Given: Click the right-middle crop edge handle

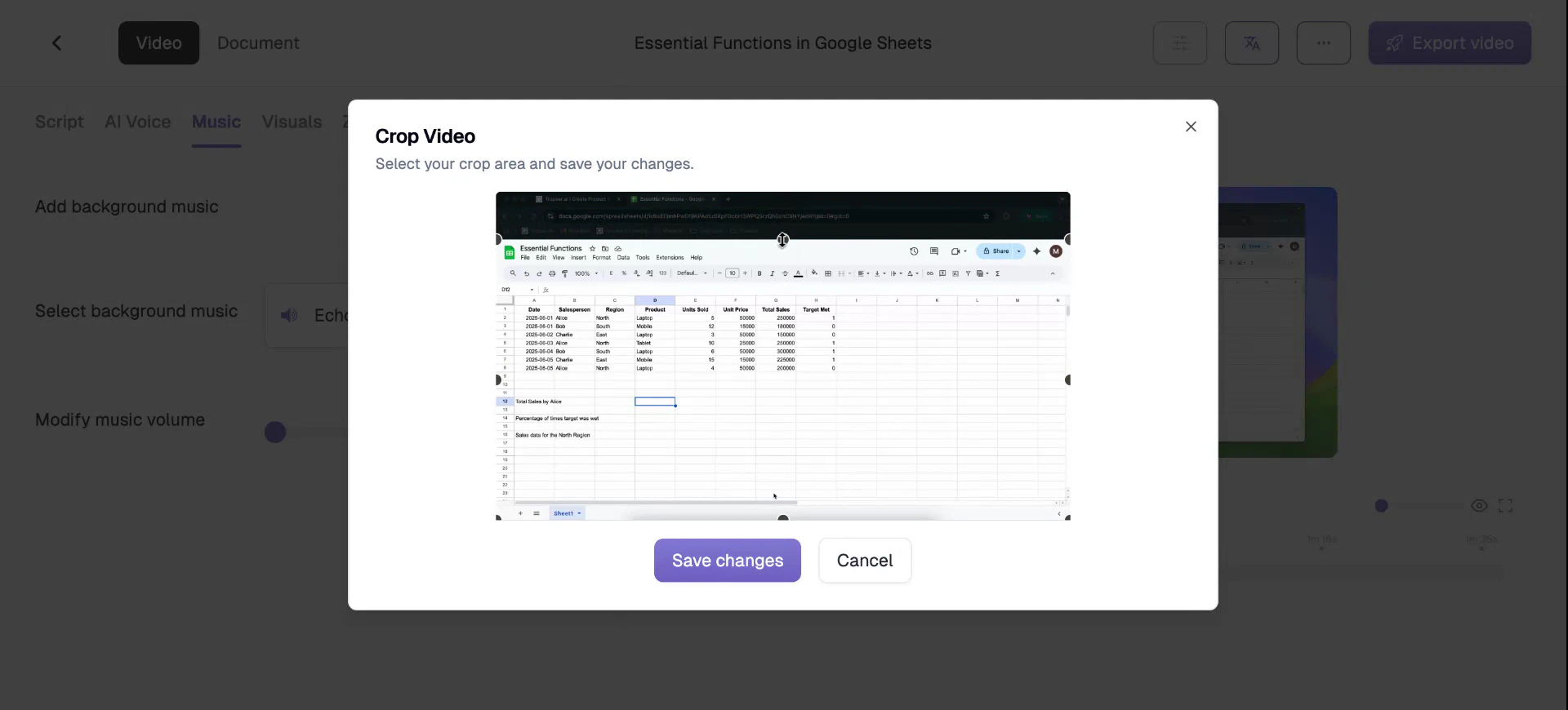Looking at the screenshot, I should 1067,380.
